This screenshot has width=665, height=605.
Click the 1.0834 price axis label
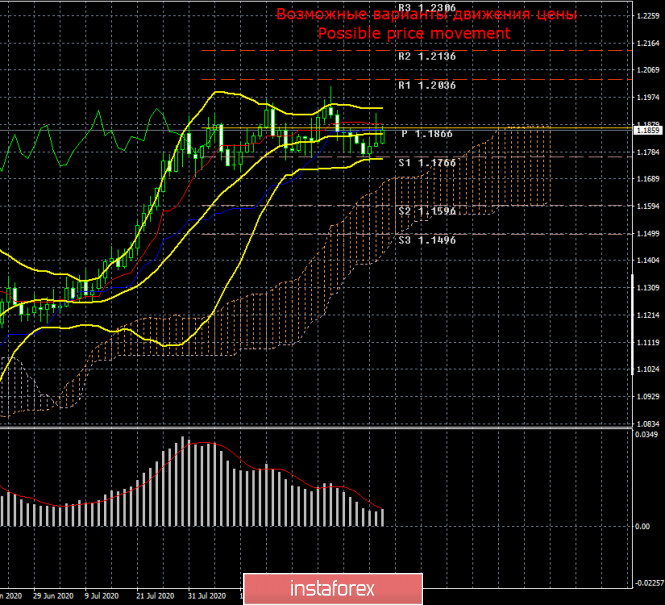point(647,425)
